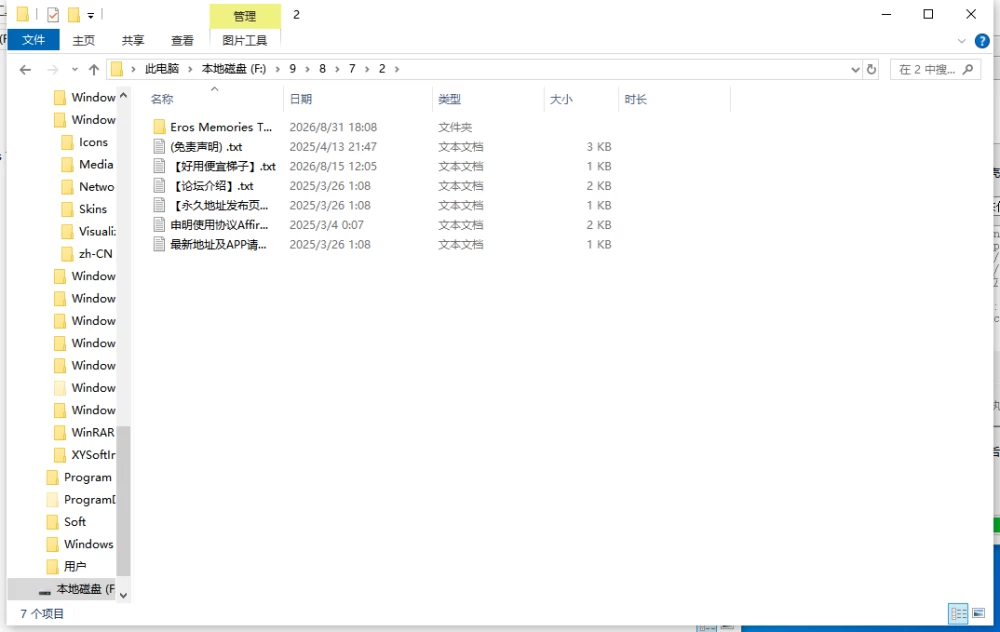Sort by the 名称 column header
The image size is (1000, 632).
(x=162, y=99)
